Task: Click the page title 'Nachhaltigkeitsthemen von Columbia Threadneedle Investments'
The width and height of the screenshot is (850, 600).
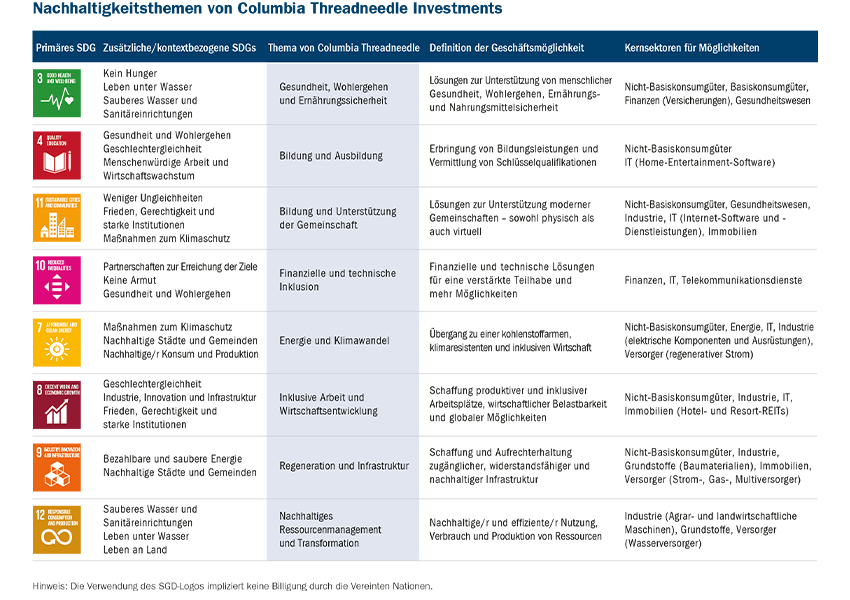Action: click(x=267, y=9)
